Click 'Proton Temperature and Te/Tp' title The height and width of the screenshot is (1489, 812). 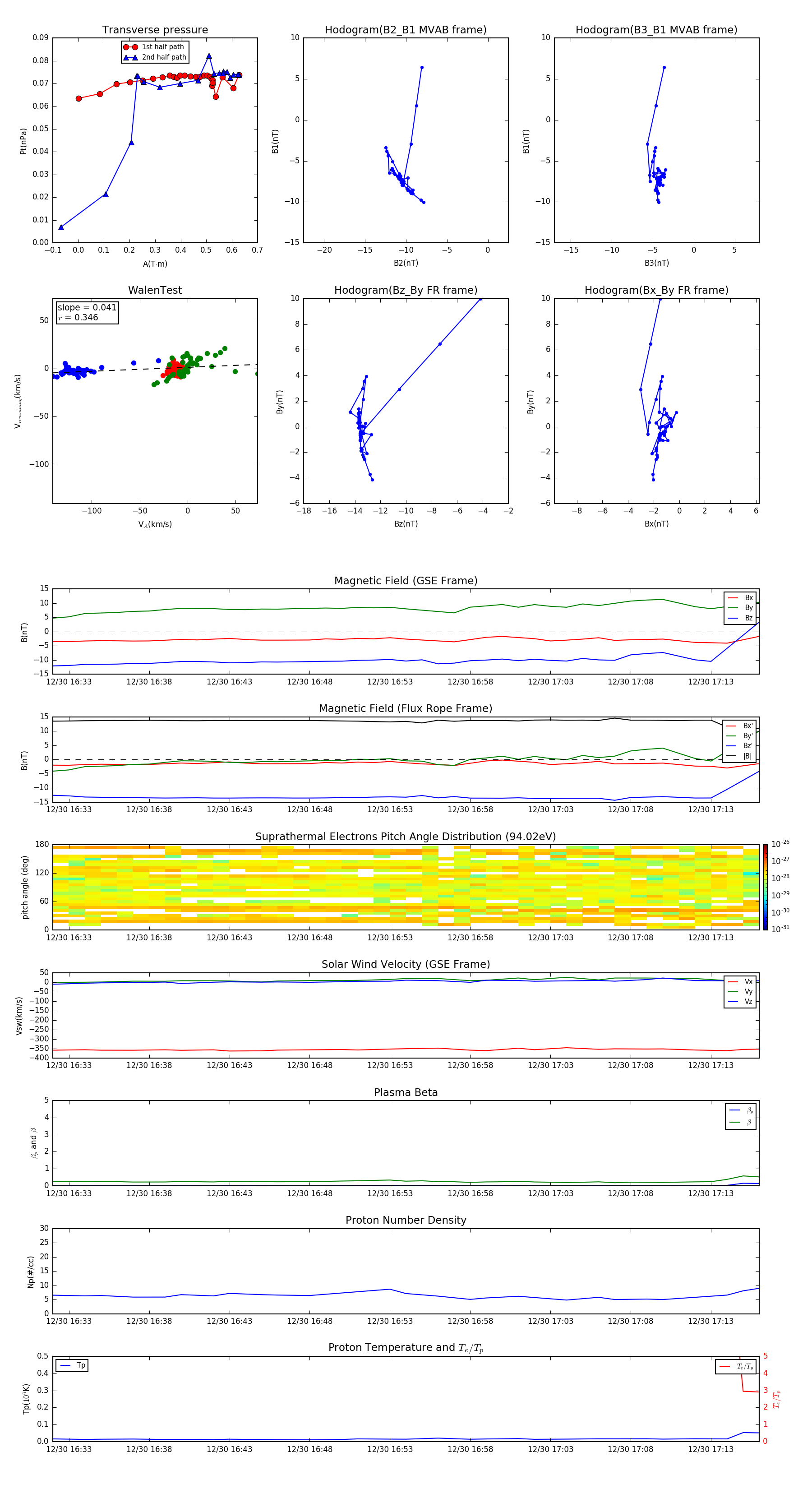406,1347
